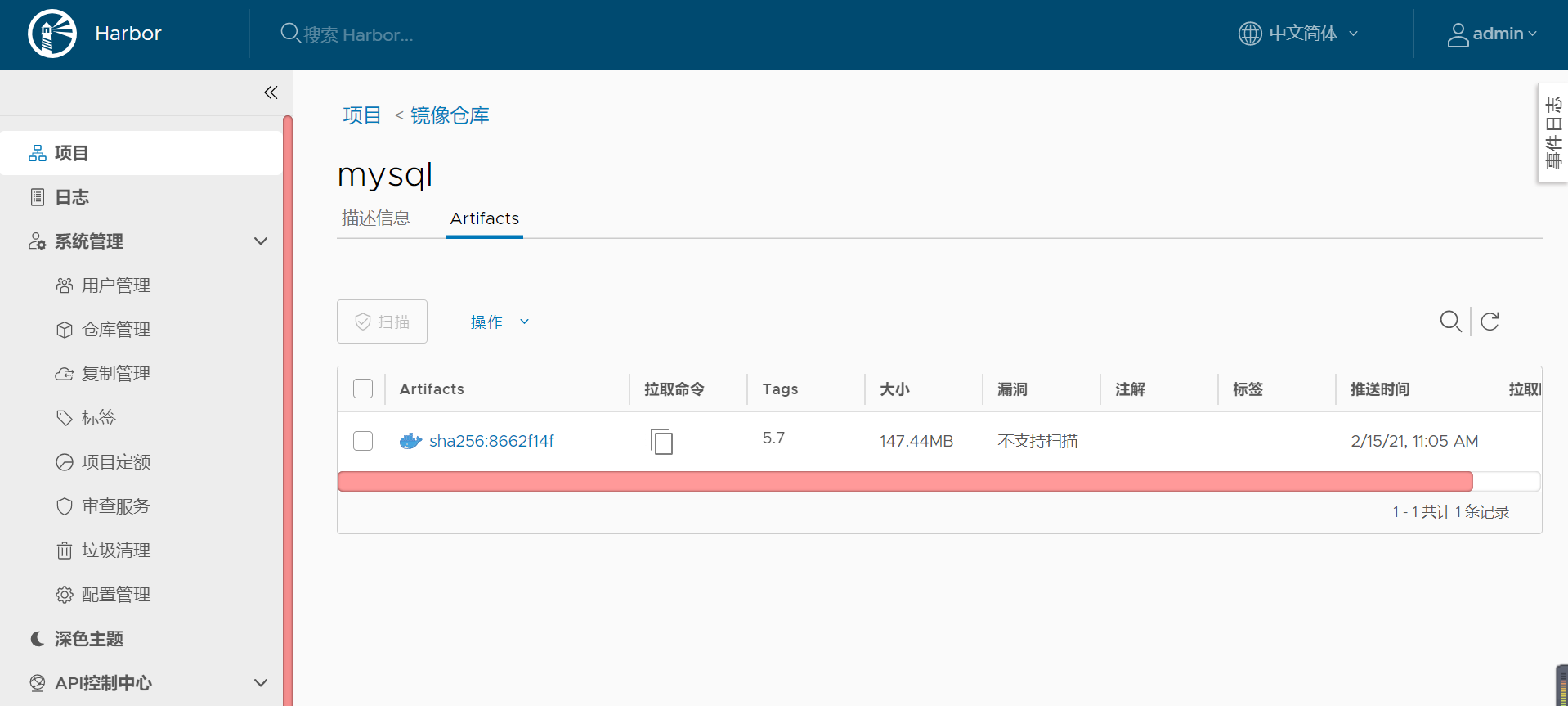Click the 用户管理 users icon

(65, 286)
